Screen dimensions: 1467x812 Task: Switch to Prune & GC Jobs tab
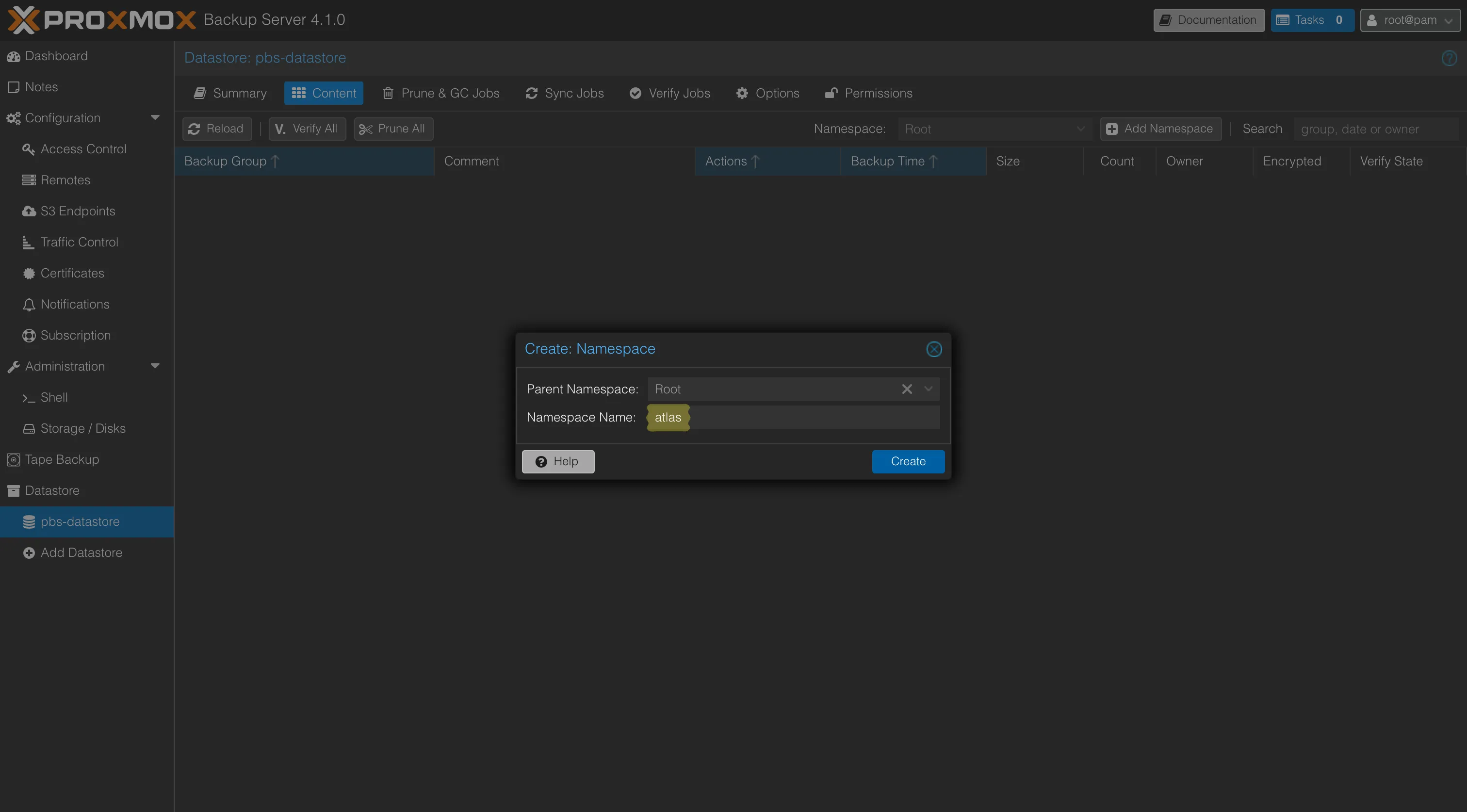pyautogui.click(x=441, y=93)
